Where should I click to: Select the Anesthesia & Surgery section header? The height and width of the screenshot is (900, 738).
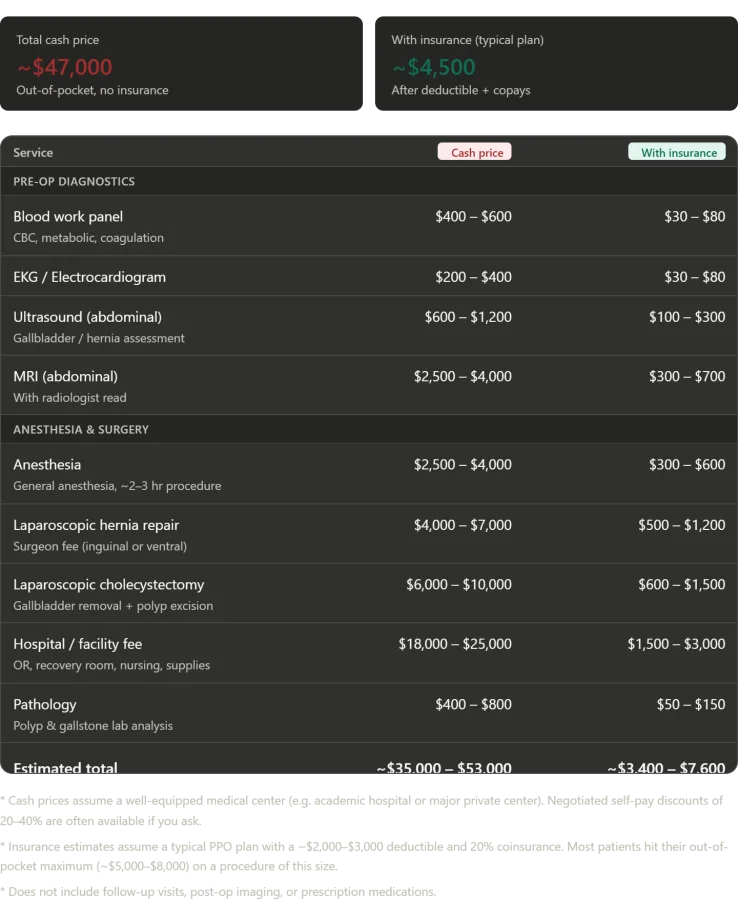click(x=81, y=430)
